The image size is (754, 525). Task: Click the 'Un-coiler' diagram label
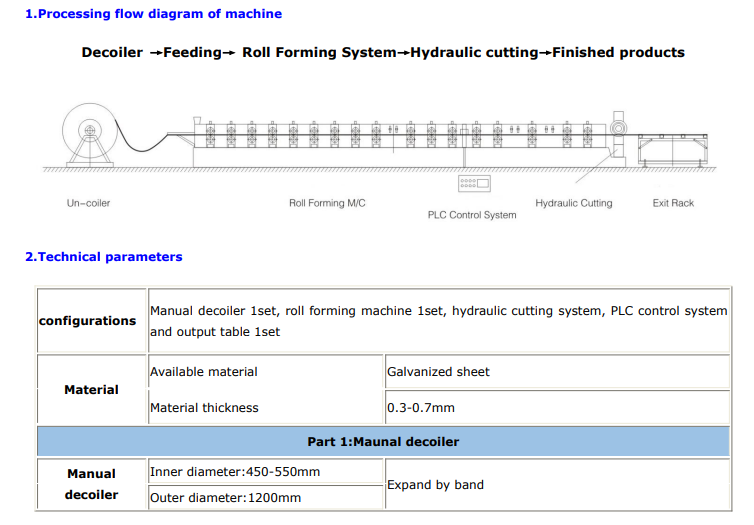pos(88,203)
